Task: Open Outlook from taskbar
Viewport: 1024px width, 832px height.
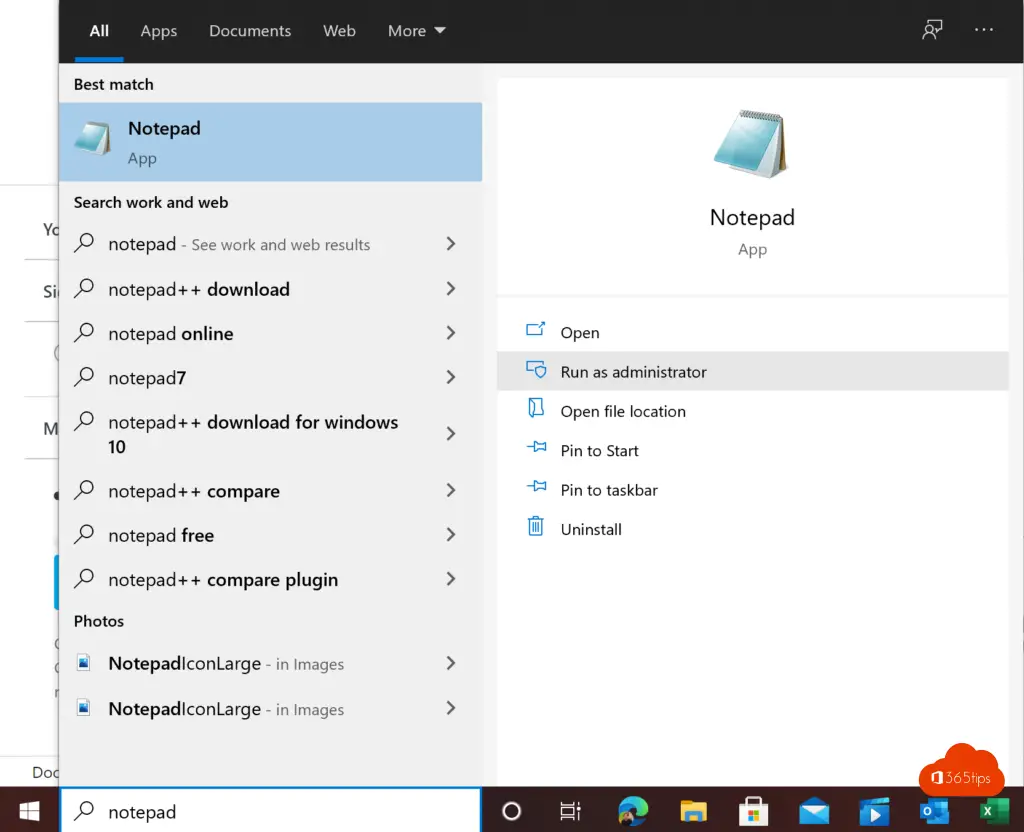Action: click(934, 812)
